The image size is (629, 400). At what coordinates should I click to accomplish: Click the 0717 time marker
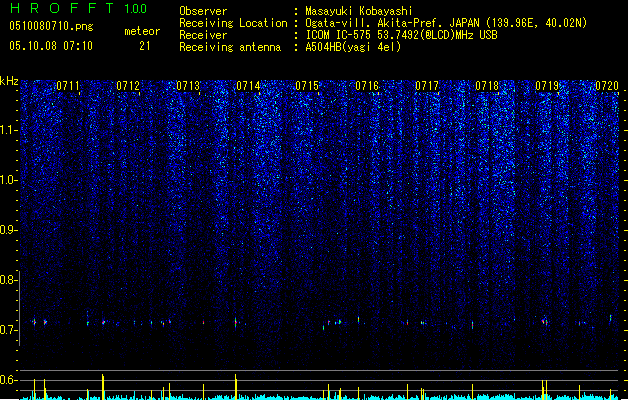click(427, 86)
